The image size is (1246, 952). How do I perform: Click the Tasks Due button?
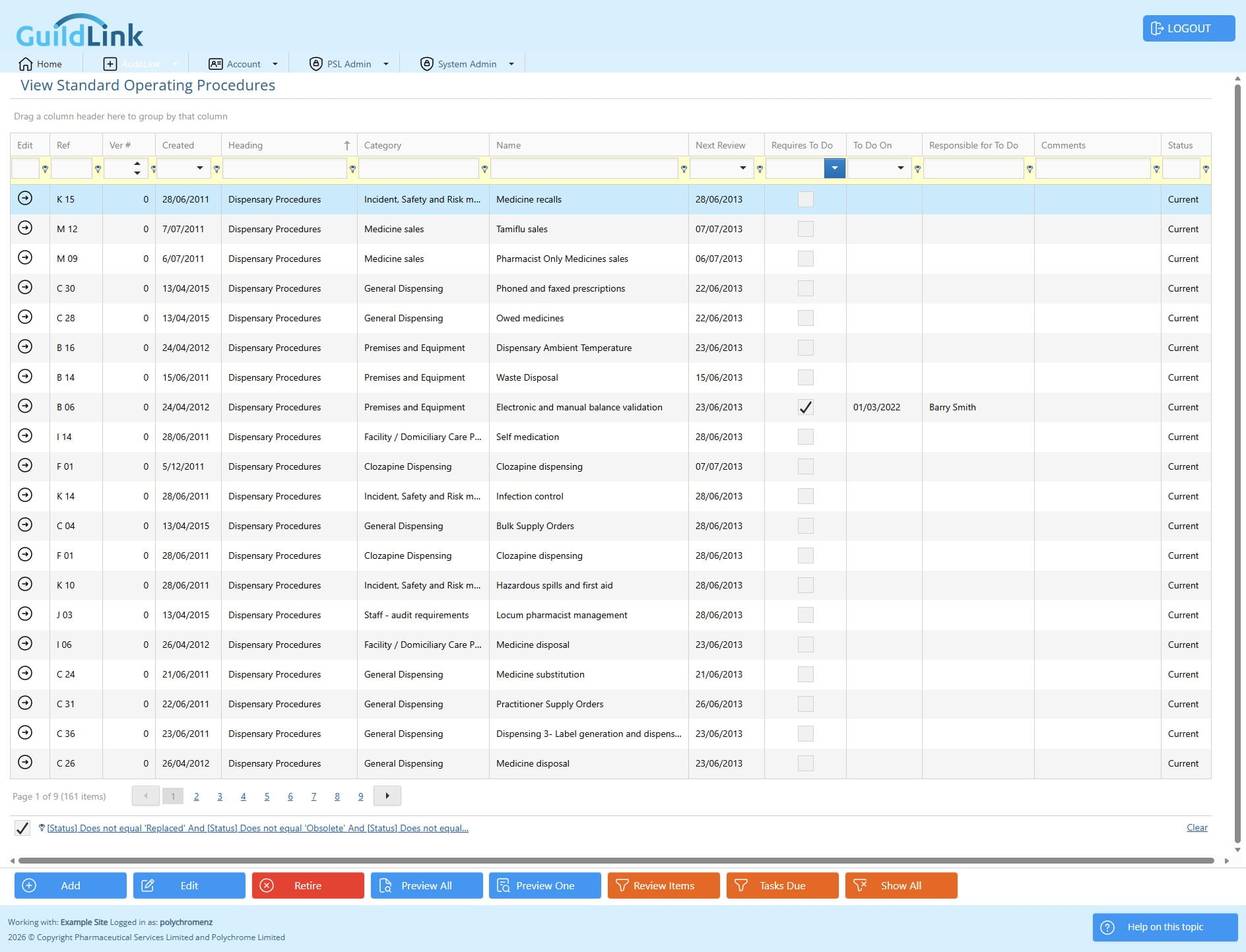(x=783, y=885)
